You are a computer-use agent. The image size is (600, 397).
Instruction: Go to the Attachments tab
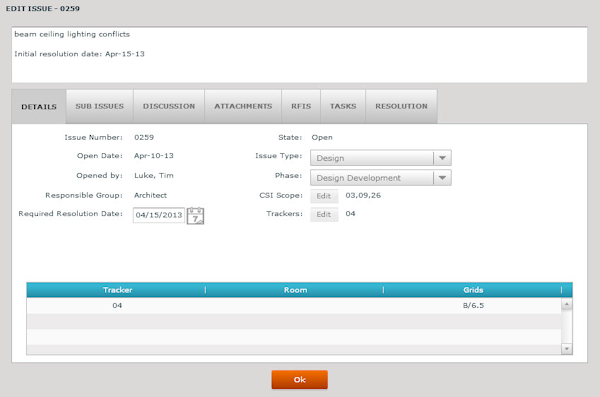pyautogui.click(x=243, y=106)
